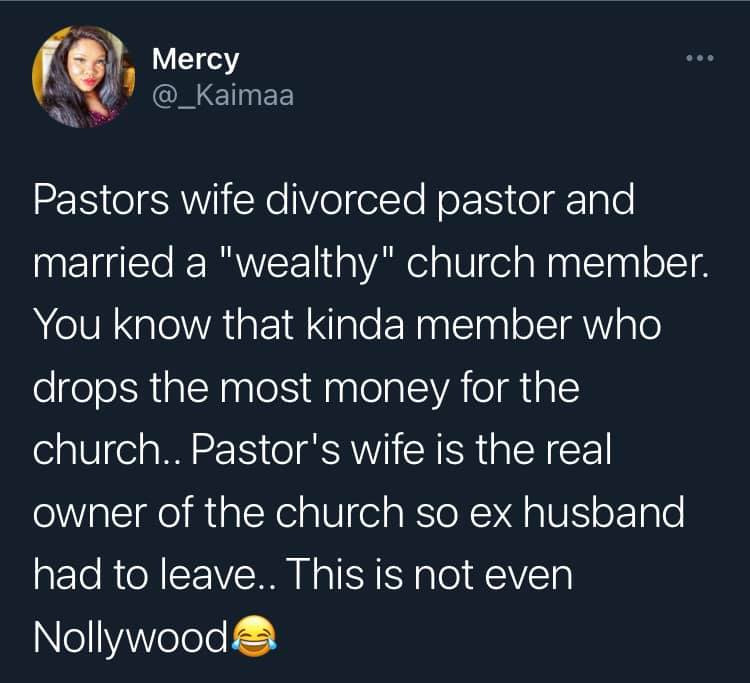Open the three-dot more options menu

[700, 58]
